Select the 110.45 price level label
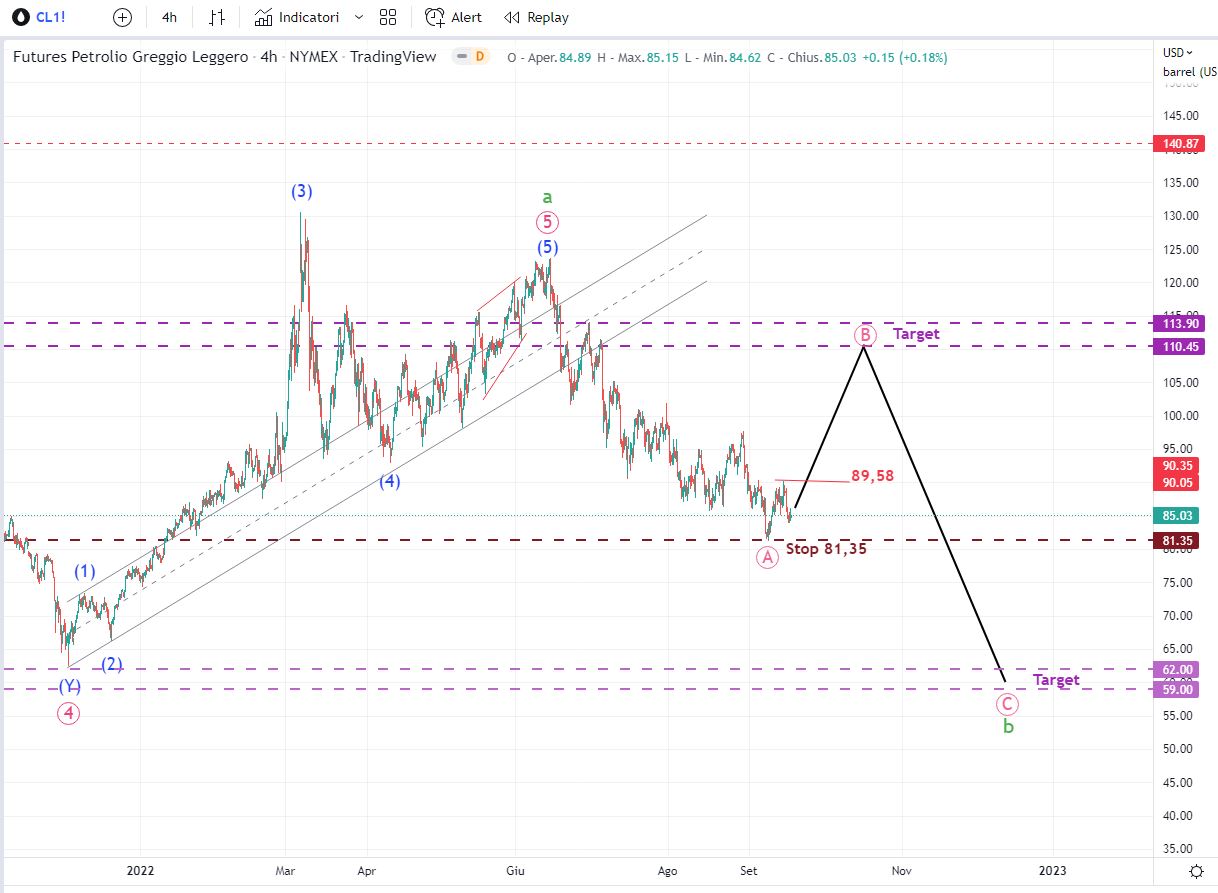The image size is (1218, 893). pos(1180,346)
